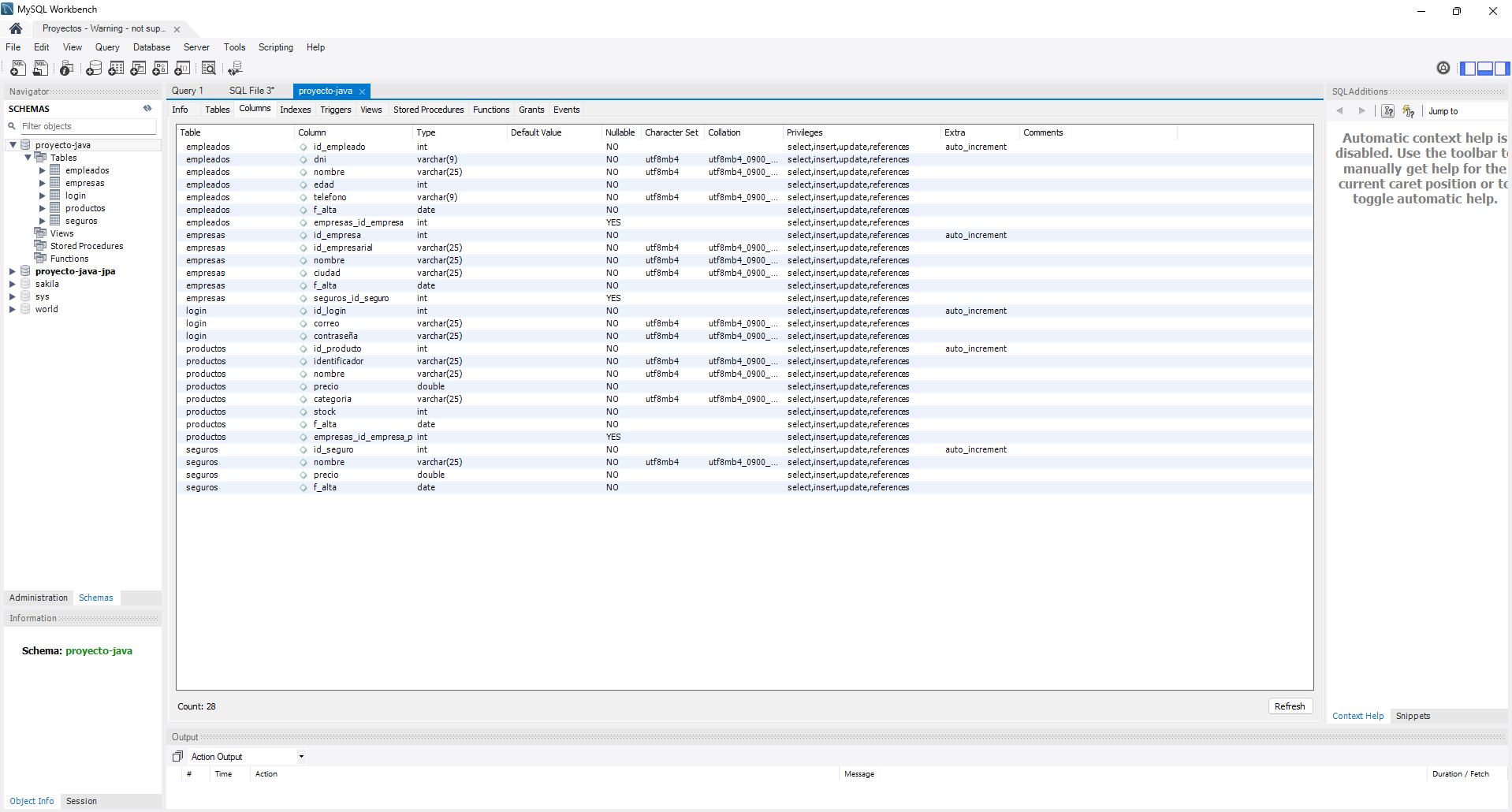Close the proyecto-java inspector tab
Image resolution: width=1512 pixels, height=812 pixels.
click(362, 91)
